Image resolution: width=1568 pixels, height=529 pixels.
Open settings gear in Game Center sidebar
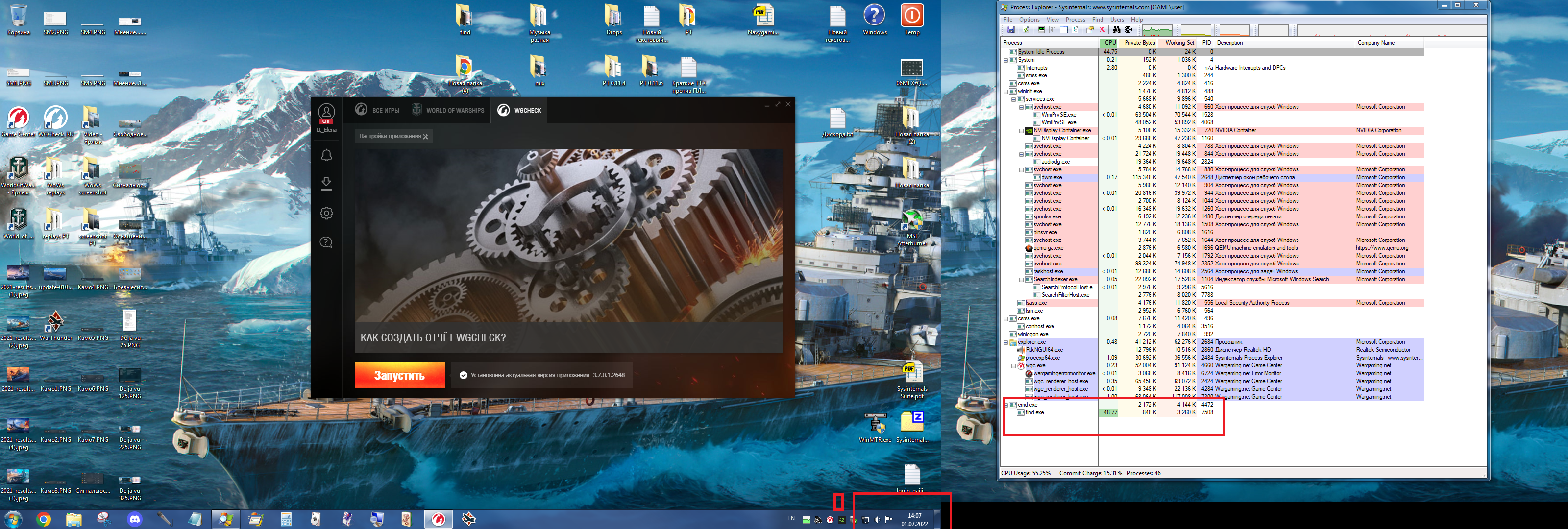coord(326,213)
